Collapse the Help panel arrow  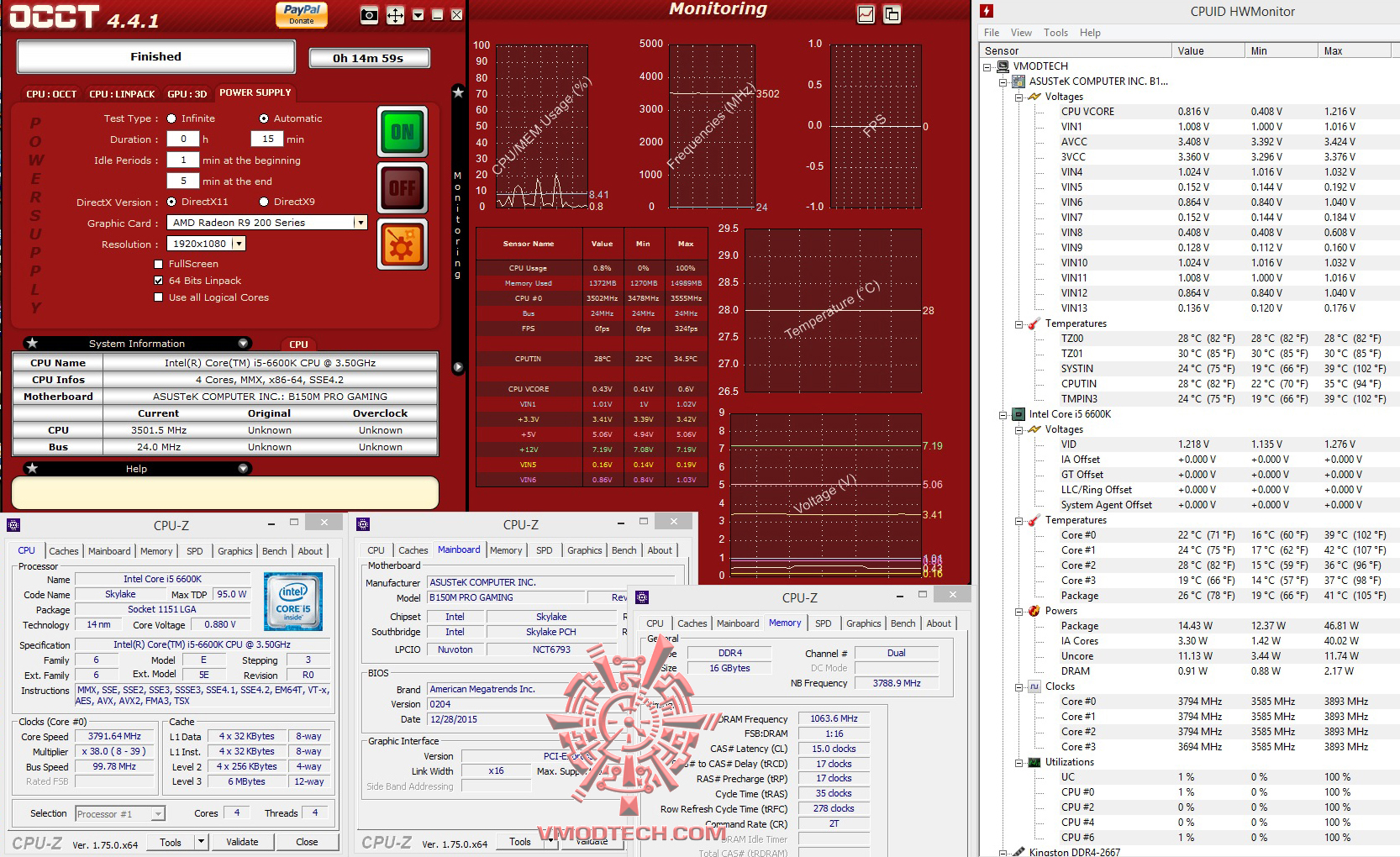243,469
